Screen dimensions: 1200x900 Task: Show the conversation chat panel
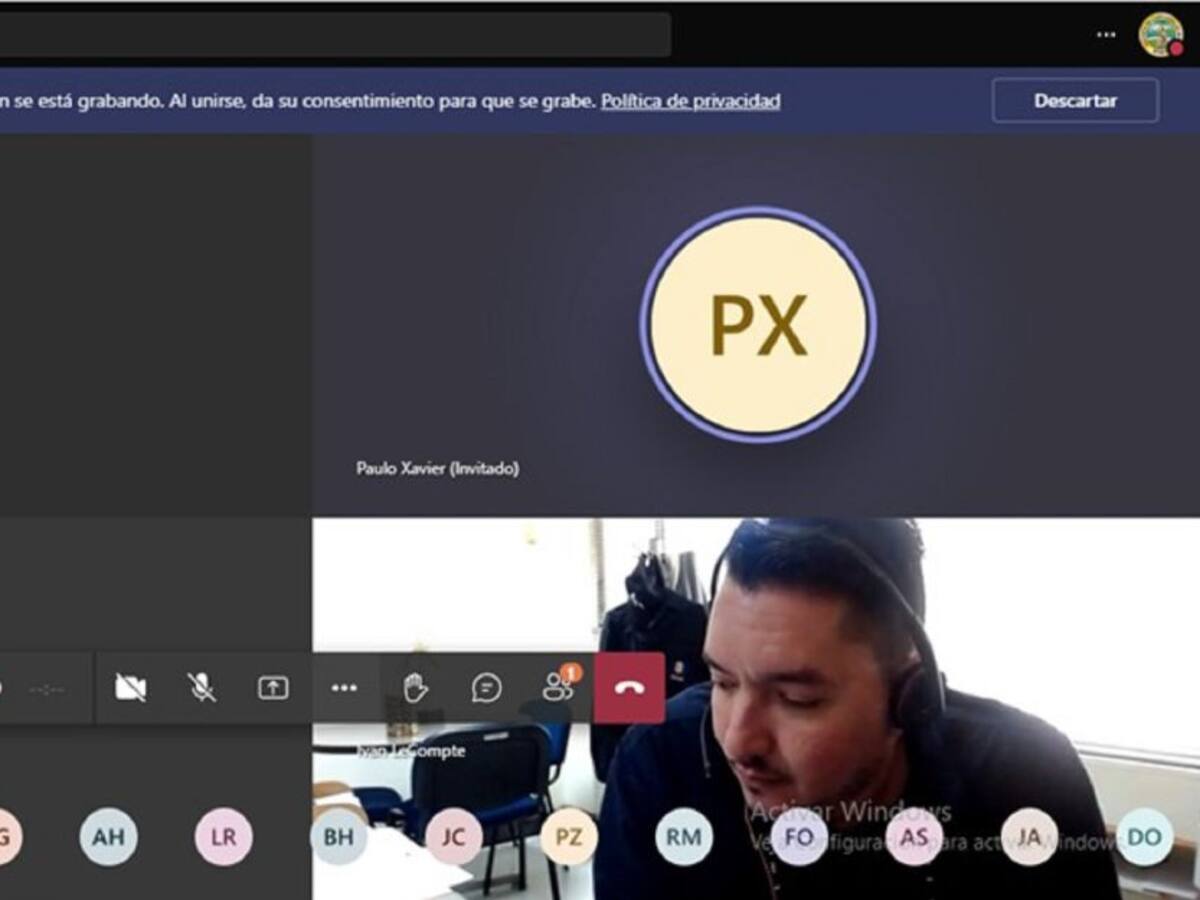486,688
